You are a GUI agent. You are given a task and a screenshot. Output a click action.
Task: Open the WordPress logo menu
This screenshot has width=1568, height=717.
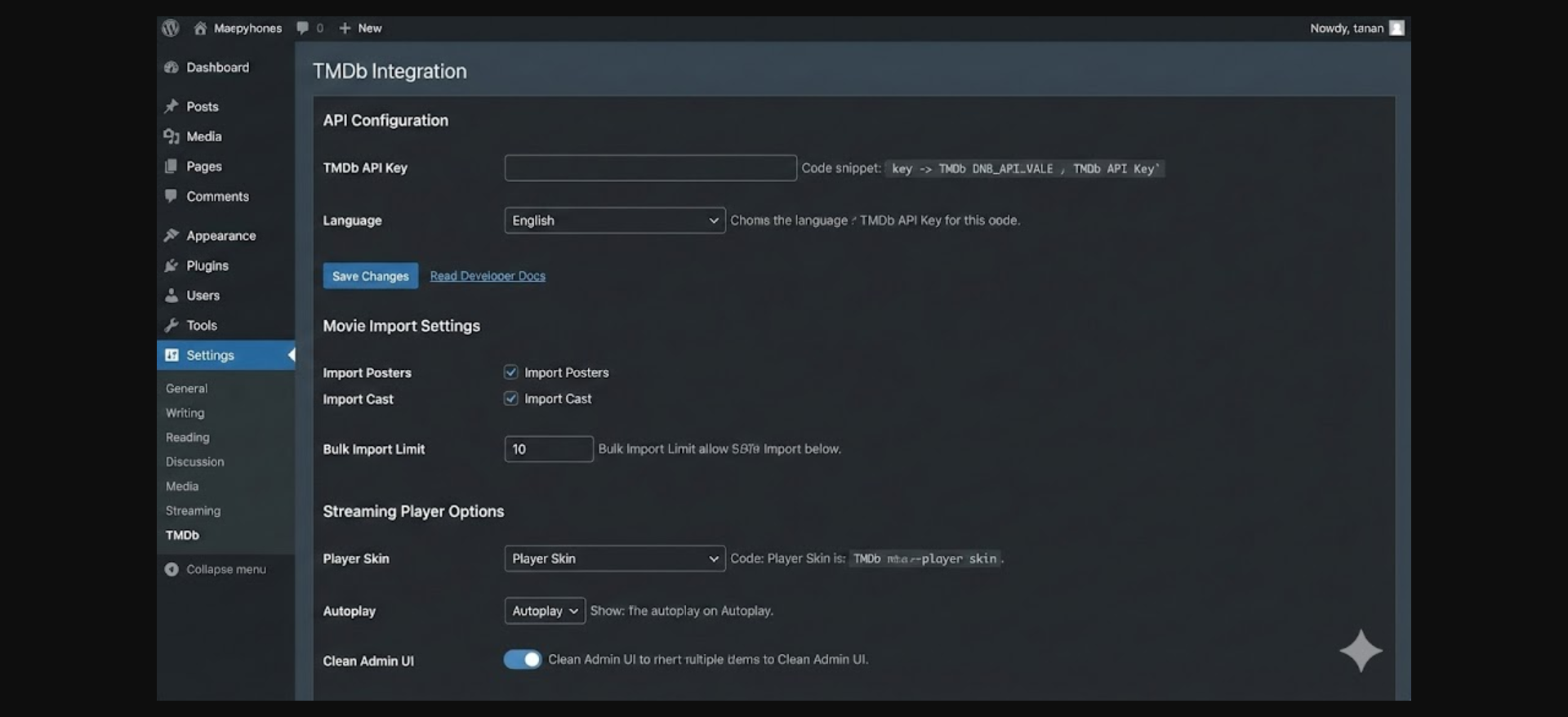click(171, 28)
